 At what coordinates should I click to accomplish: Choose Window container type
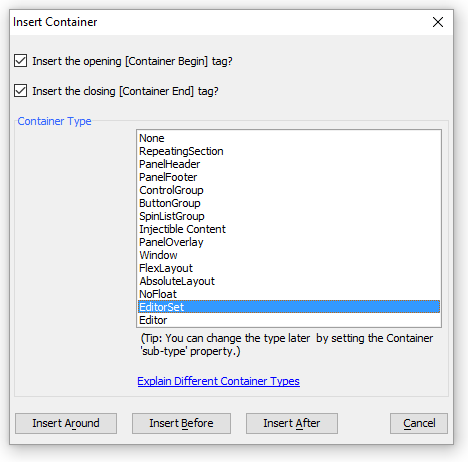(289, 255)
